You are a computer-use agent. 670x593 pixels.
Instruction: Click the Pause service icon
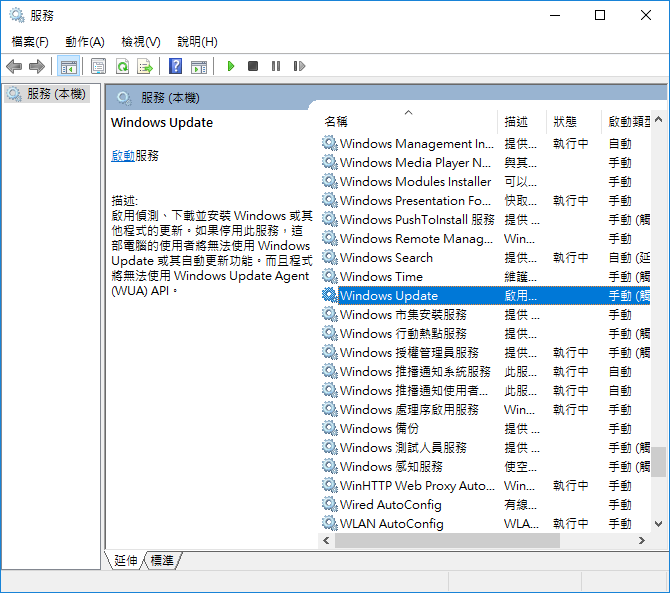click(x=276, y=66)
